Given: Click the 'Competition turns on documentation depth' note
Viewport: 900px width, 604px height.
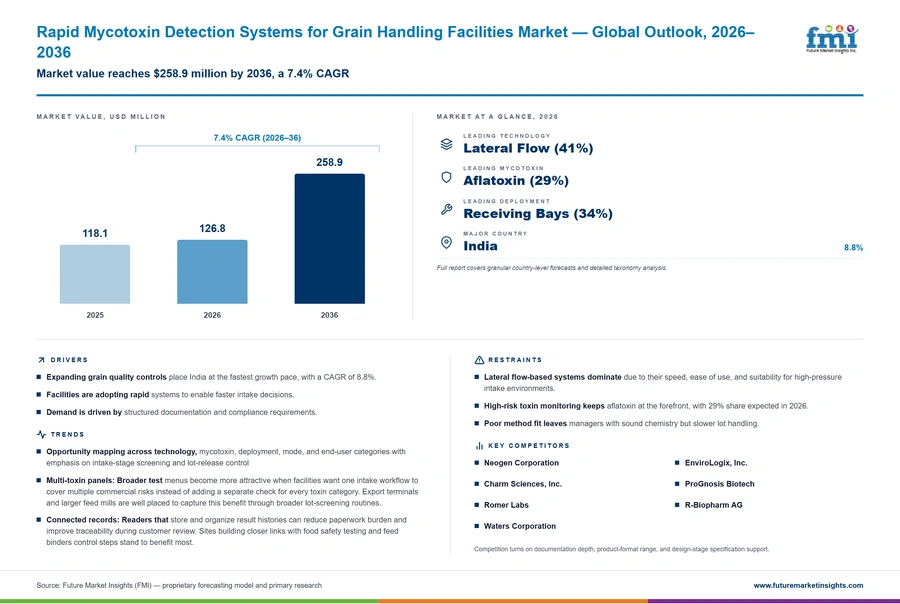Looking at the screenshot, I should (622, 549).
